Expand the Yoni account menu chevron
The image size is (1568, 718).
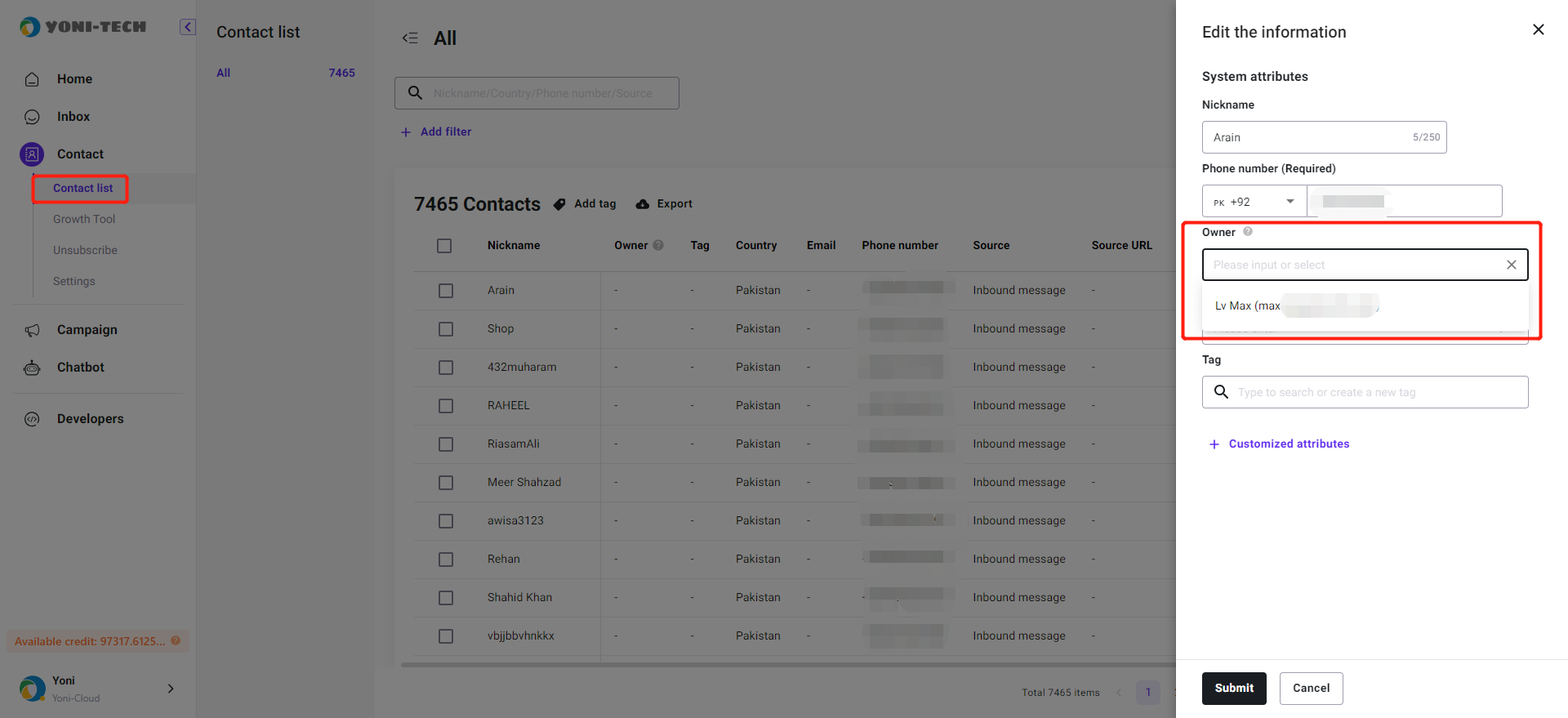click(171, 689)
